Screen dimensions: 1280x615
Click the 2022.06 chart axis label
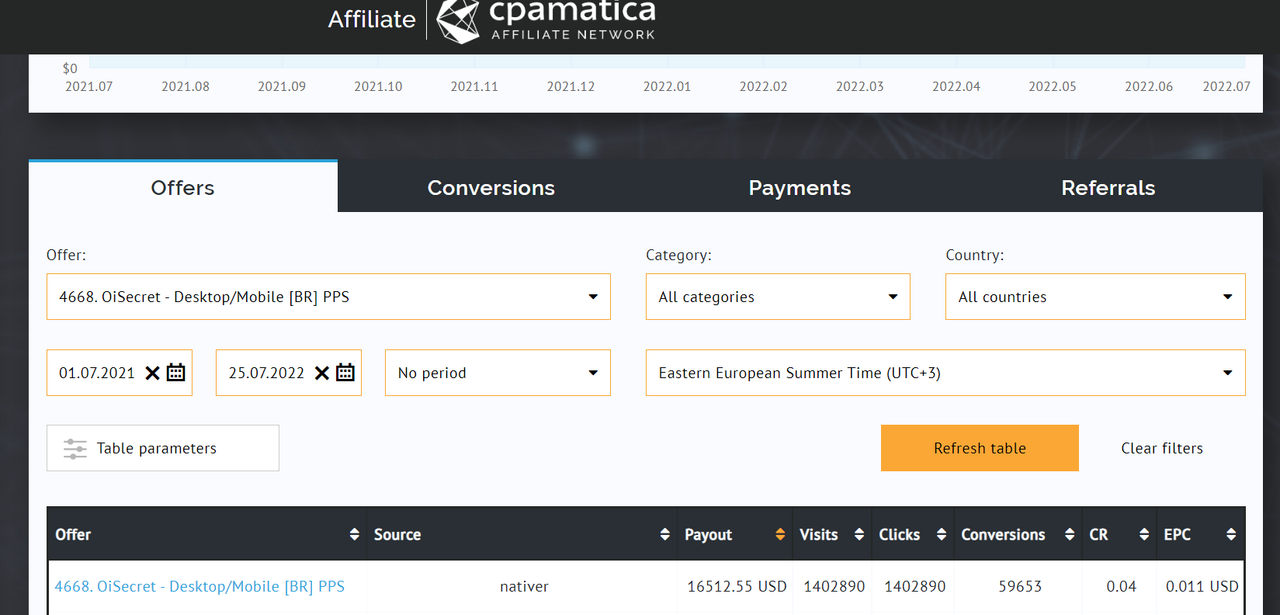pos(1149,87)
